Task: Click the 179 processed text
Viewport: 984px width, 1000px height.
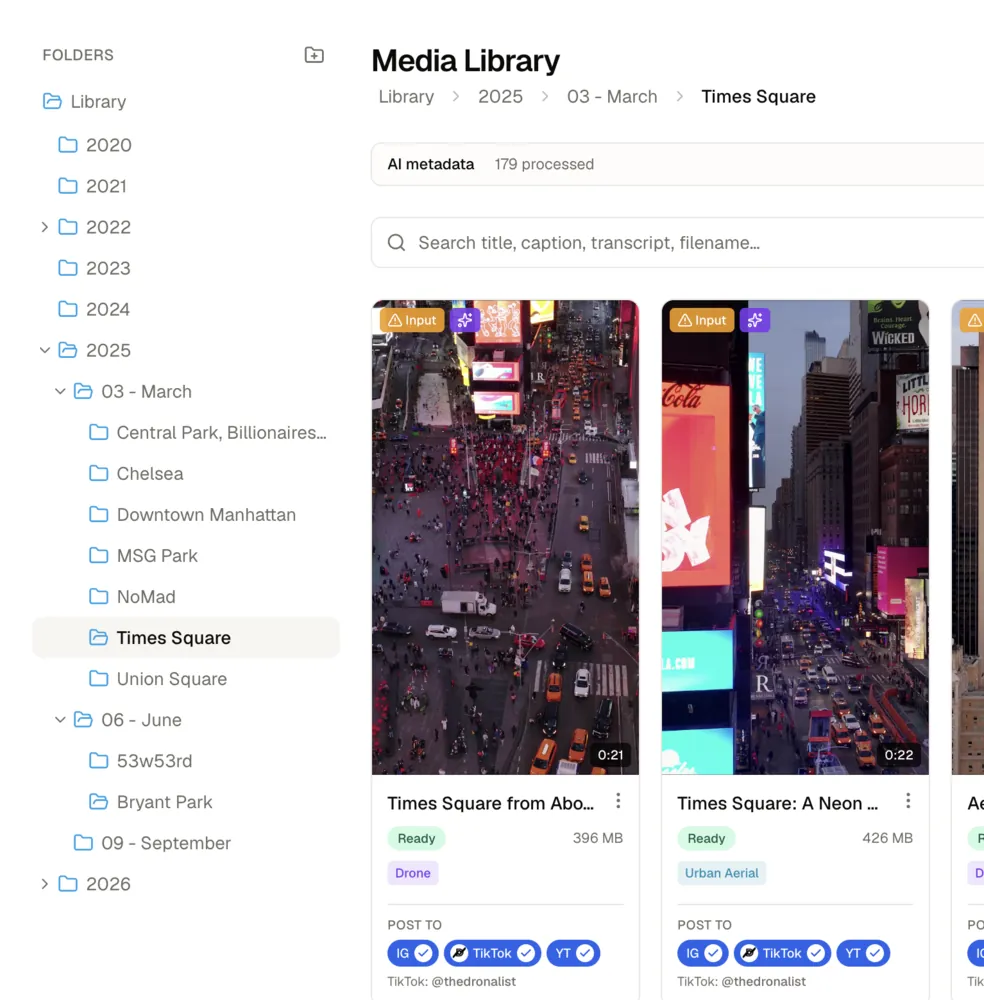Action: click(544, 164)
